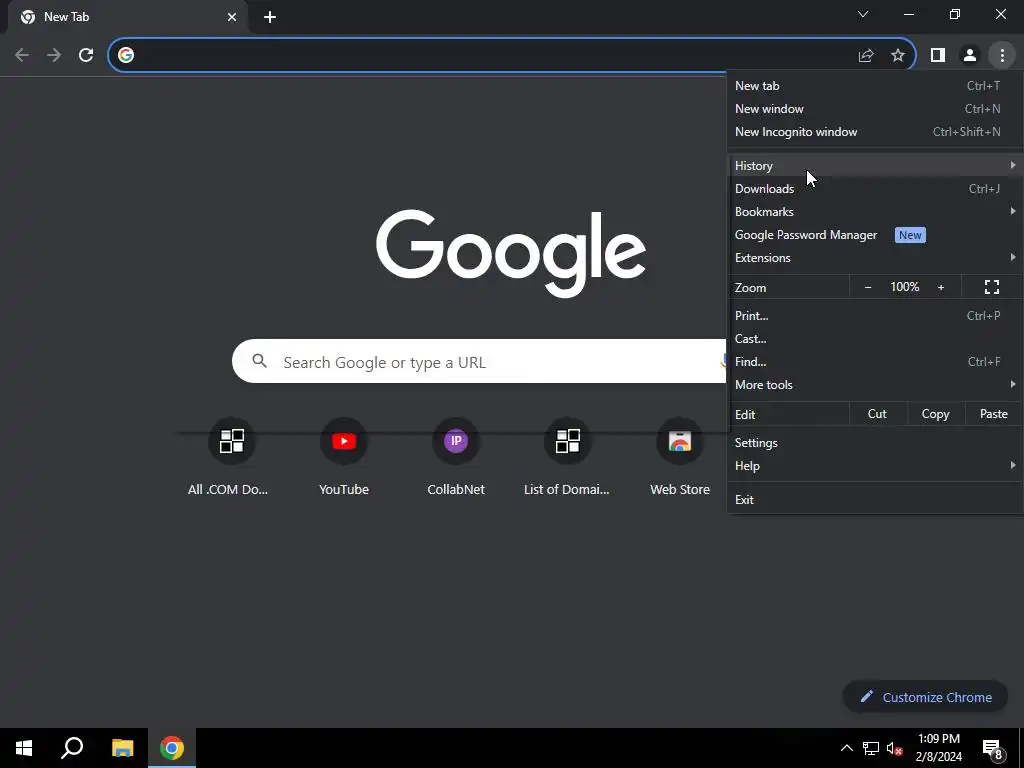This screenshot has width=1024, height=768.
Task: Open Windows taskbar search
Action: coord(72,748)
